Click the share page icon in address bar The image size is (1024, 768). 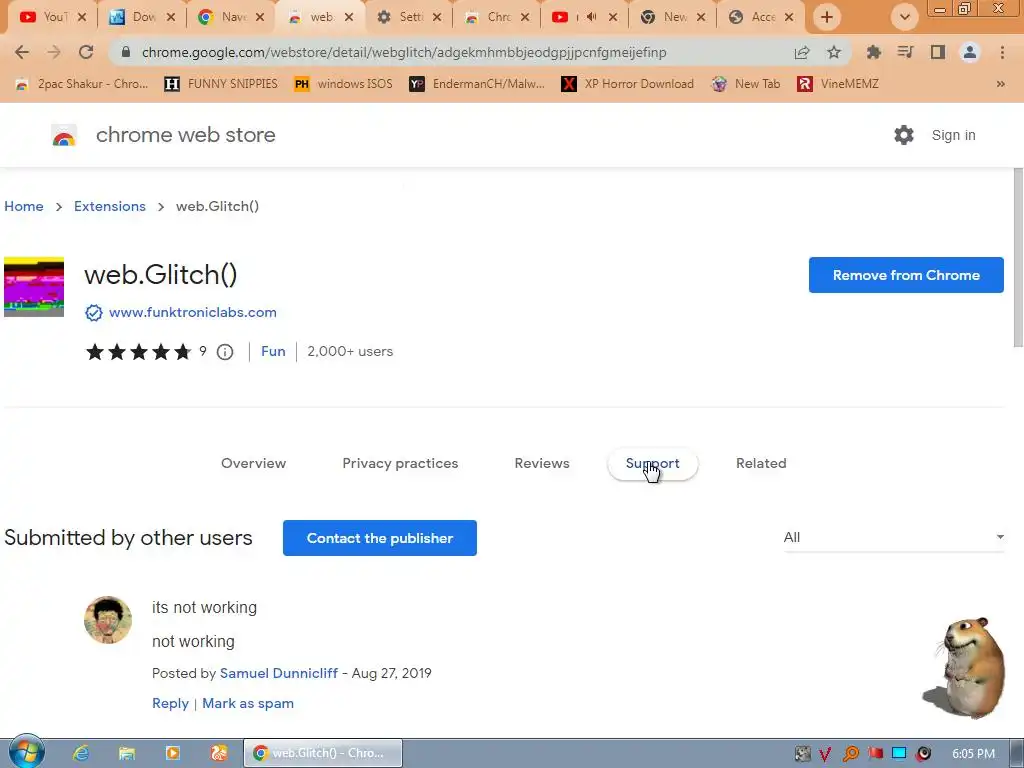[x=802, y=52]
